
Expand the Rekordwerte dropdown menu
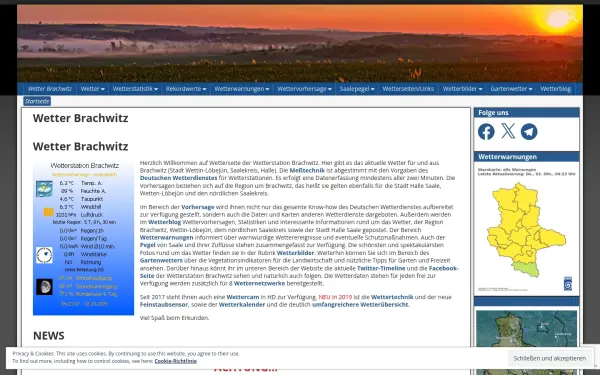pyautogui.click(x=186, y=89)
